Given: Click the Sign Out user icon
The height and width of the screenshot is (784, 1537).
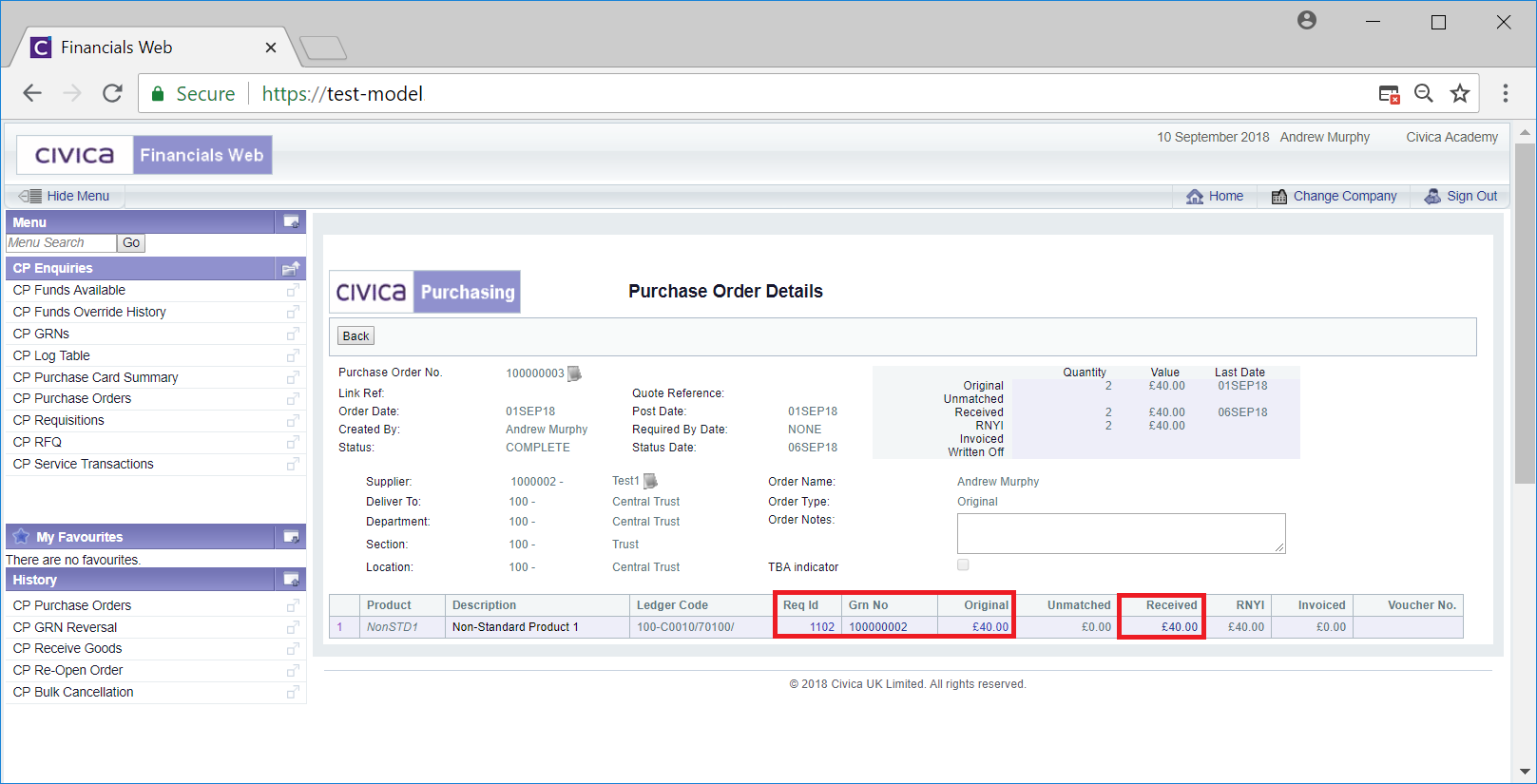Looking at the screenshot, I should [1432, 196].
